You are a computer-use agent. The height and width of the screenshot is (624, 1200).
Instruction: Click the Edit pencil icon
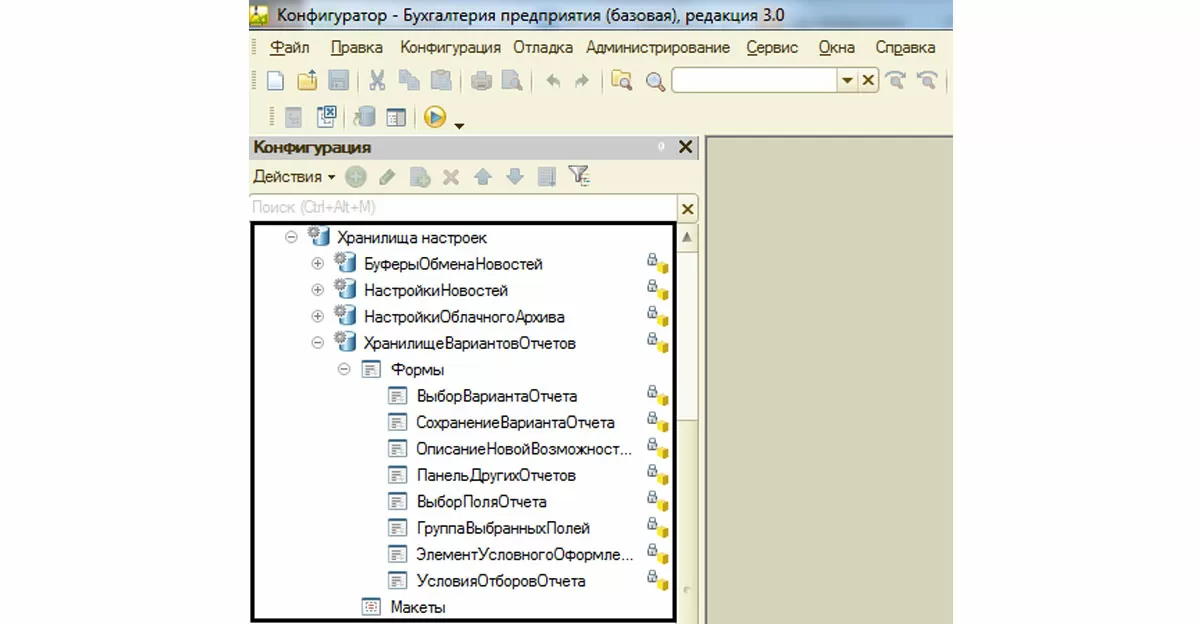[388, 177]
